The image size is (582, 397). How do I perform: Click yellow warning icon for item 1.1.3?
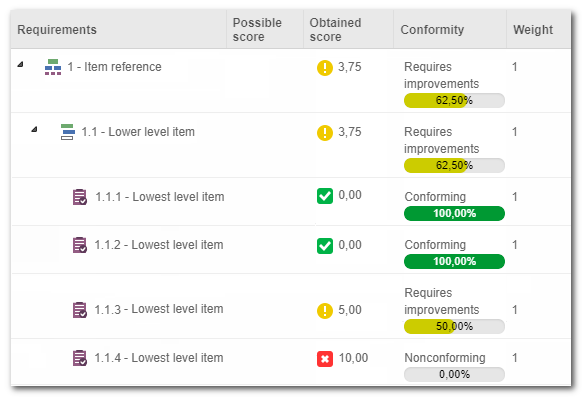click(x=325, y=311)
